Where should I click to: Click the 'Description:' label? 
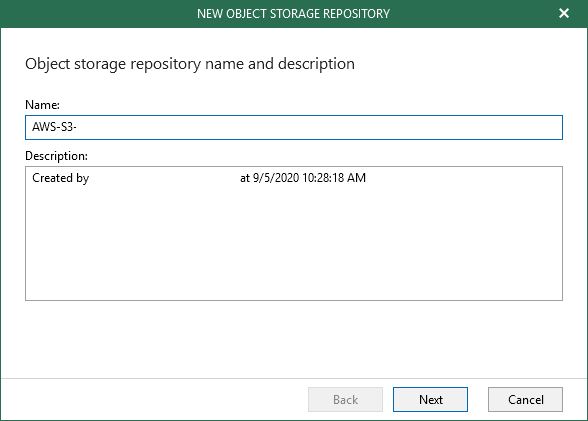[x=56, y=156]
